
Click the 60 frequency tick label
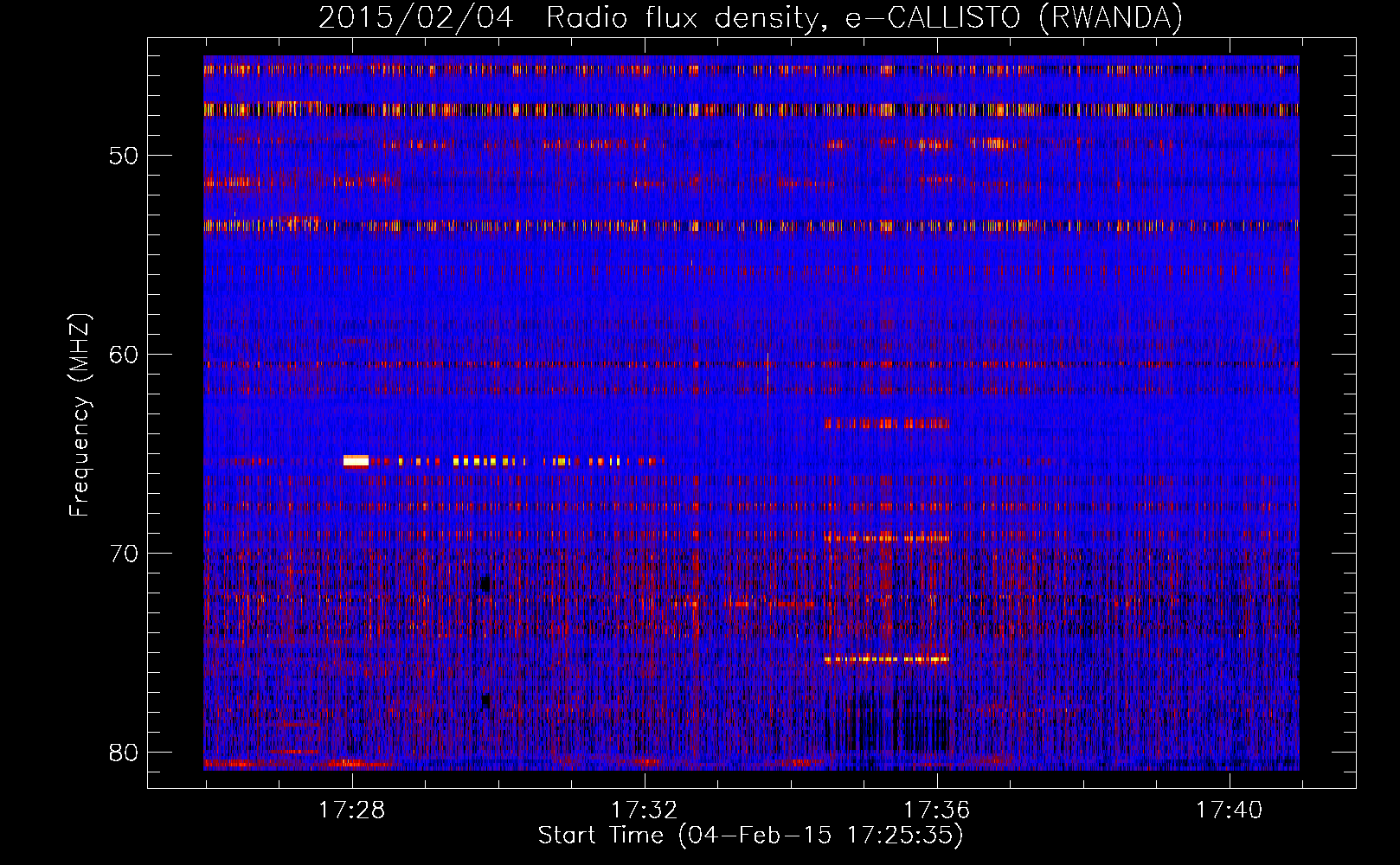(x=125, y=355)
